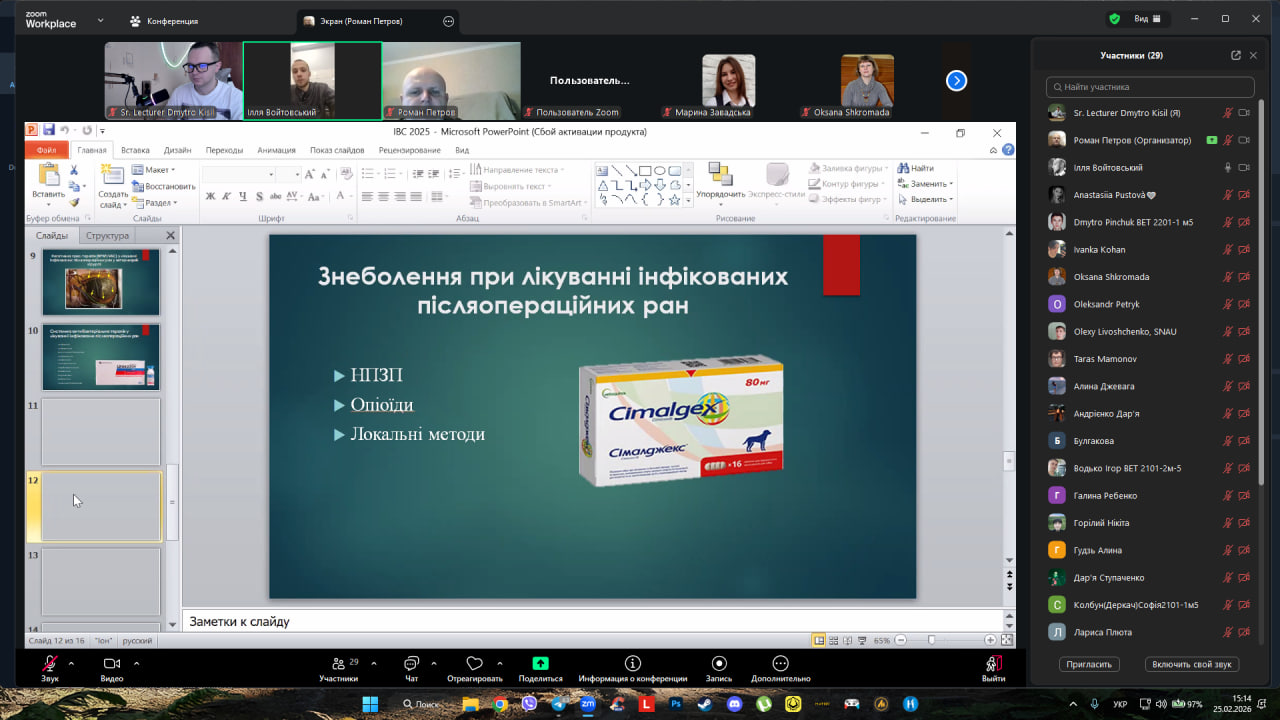Click the green encryption shield icon
This screenshot has width=1280, height=720.
coord(1114,19)
